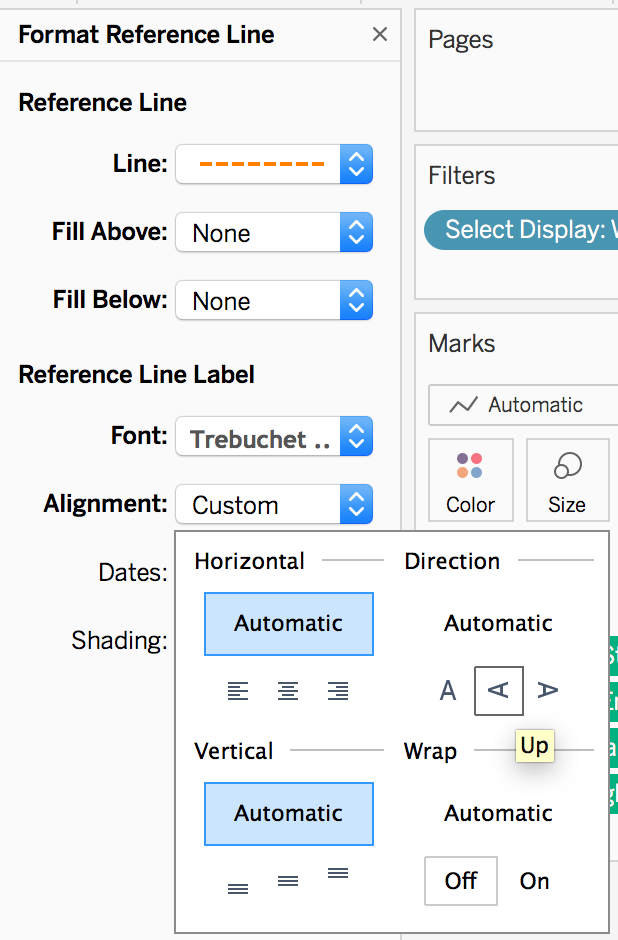The image size is (618, 940).
Task: Turn label text wrapping On
Action: [534, 881]
